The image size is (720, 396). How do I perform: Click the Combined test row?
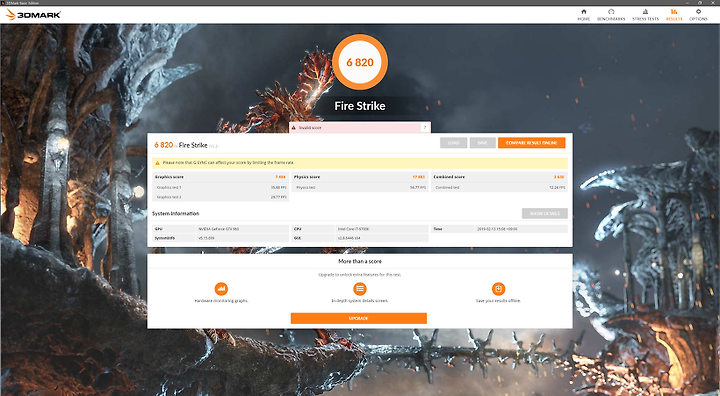click(499, 187)
